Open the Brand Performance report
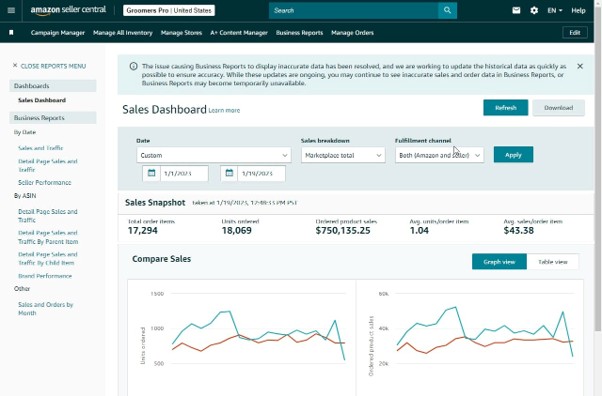602x396 pixels. [45, 276]
